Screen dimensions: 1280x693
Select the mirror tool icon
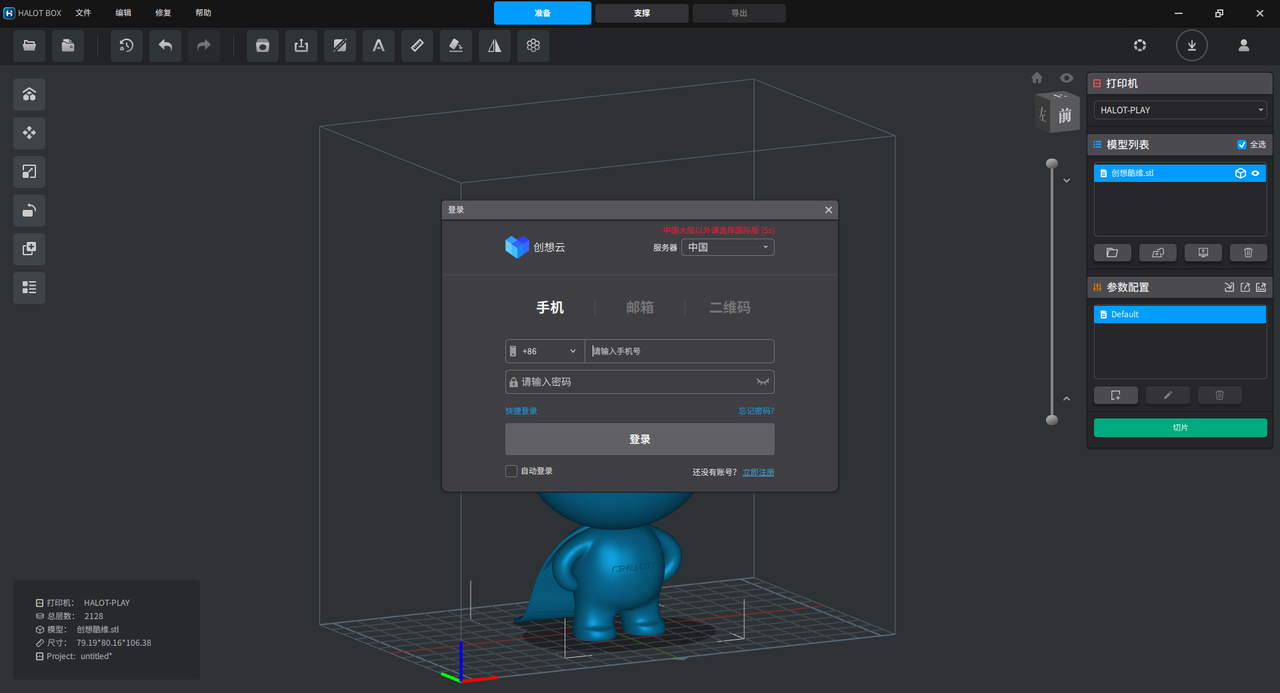pyautogui.click(x=494, y=45)
